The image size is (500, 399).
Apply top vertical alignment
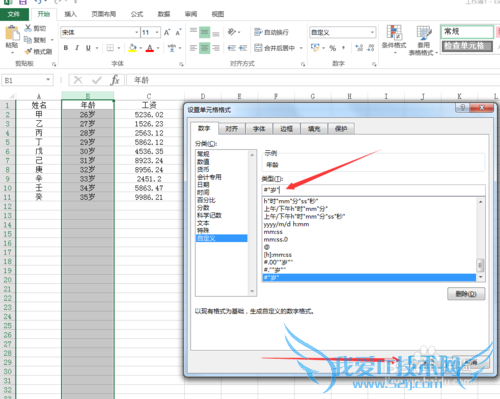click(193, 32)
